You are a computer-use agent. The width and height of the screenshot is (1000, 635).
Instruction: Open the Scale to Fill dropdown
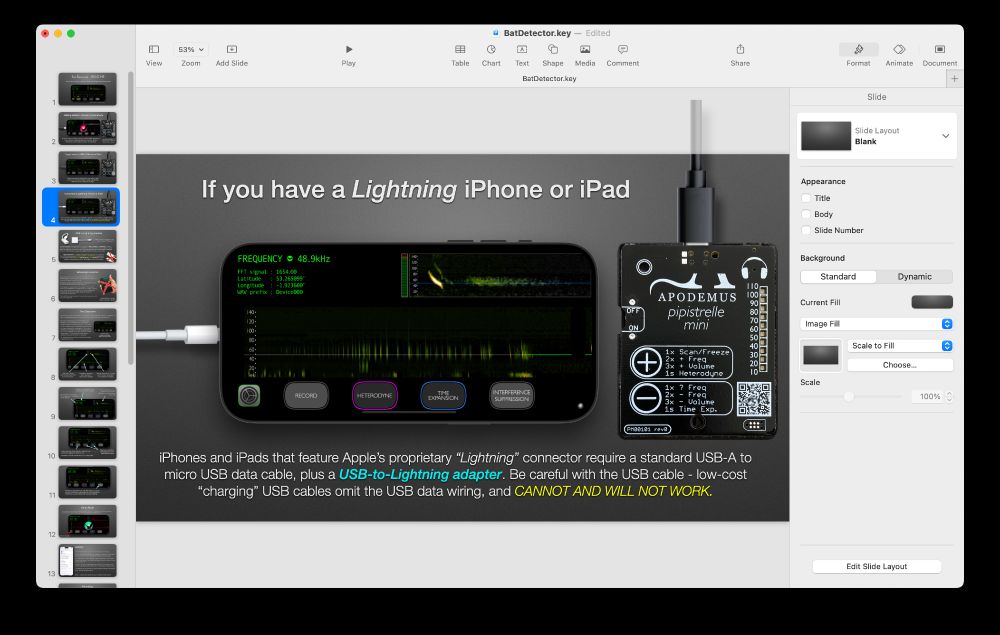click(x=900, y=346)
